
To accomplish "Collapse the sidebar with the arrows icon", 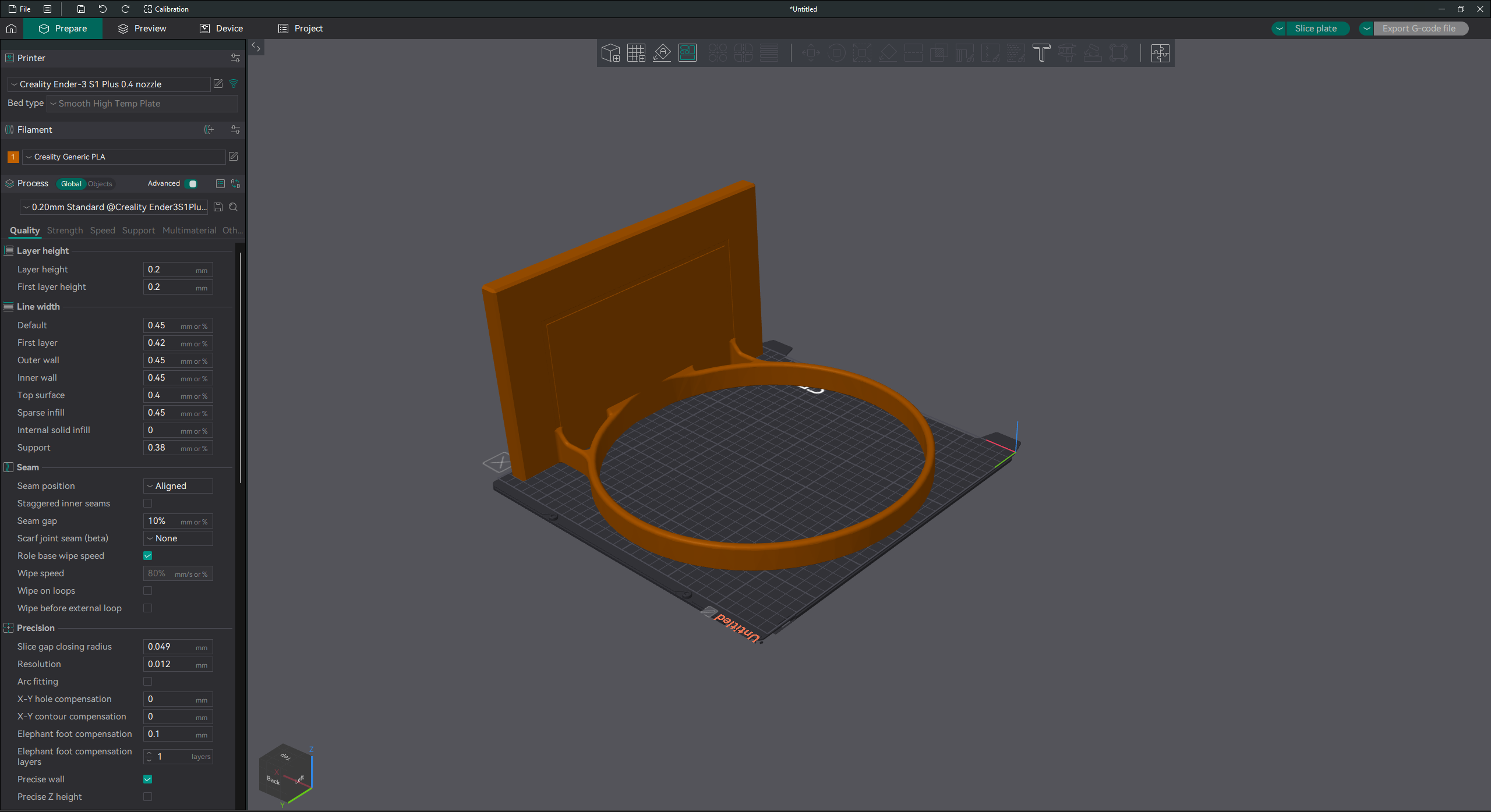I will pyautogui.click(x=256, y=47).
